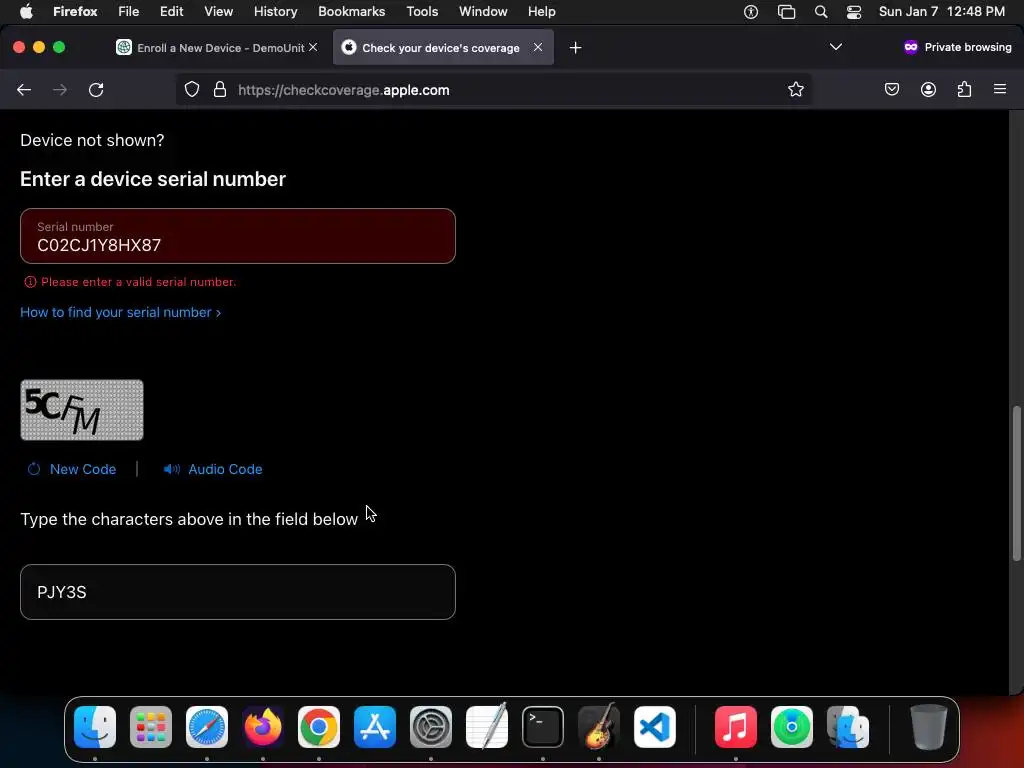
Task: Open Control Center in menu bar
Action: (x=854, y=12)
